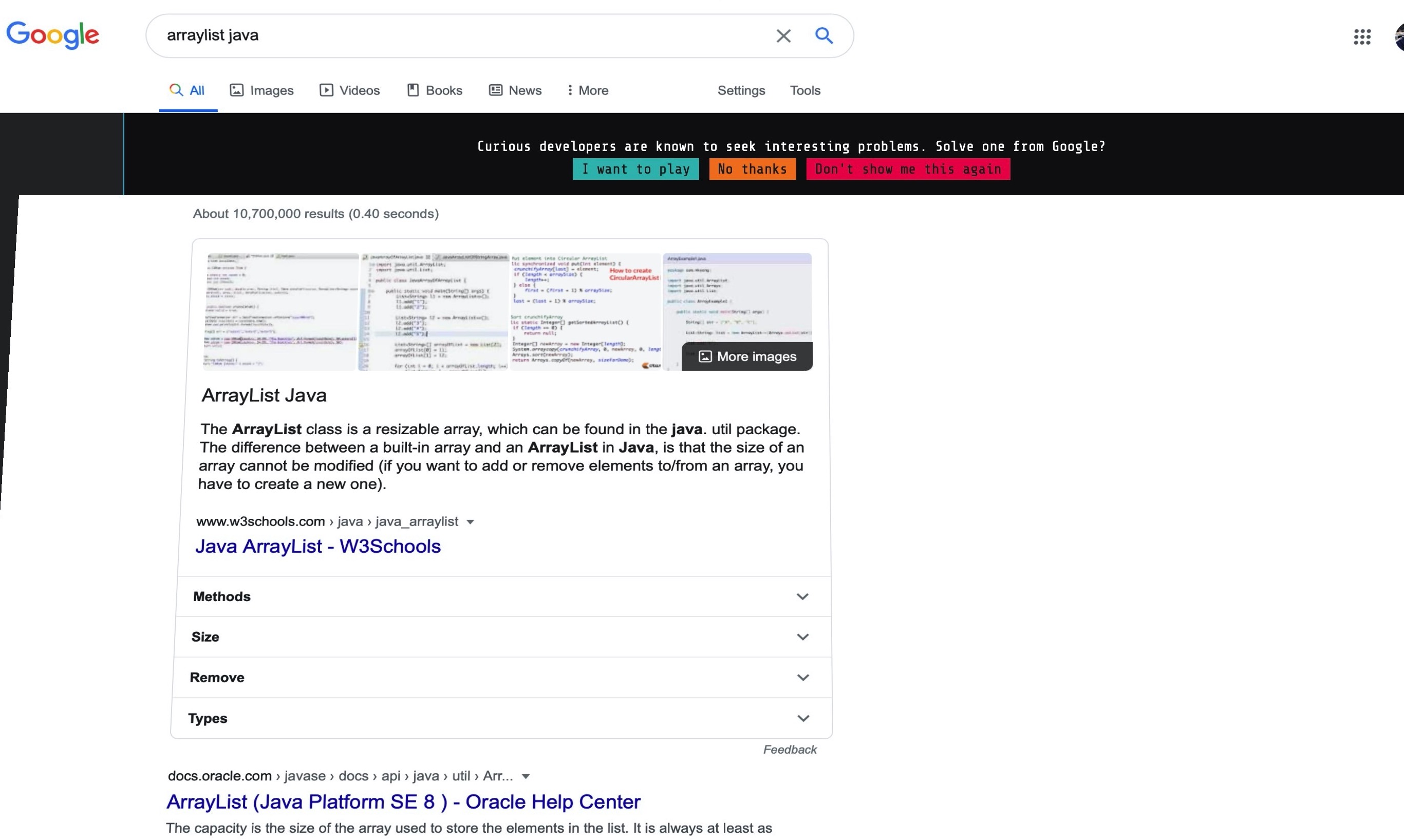Switch to the Images tab
Screen dimensions: 1404x840
click(261, 90)
